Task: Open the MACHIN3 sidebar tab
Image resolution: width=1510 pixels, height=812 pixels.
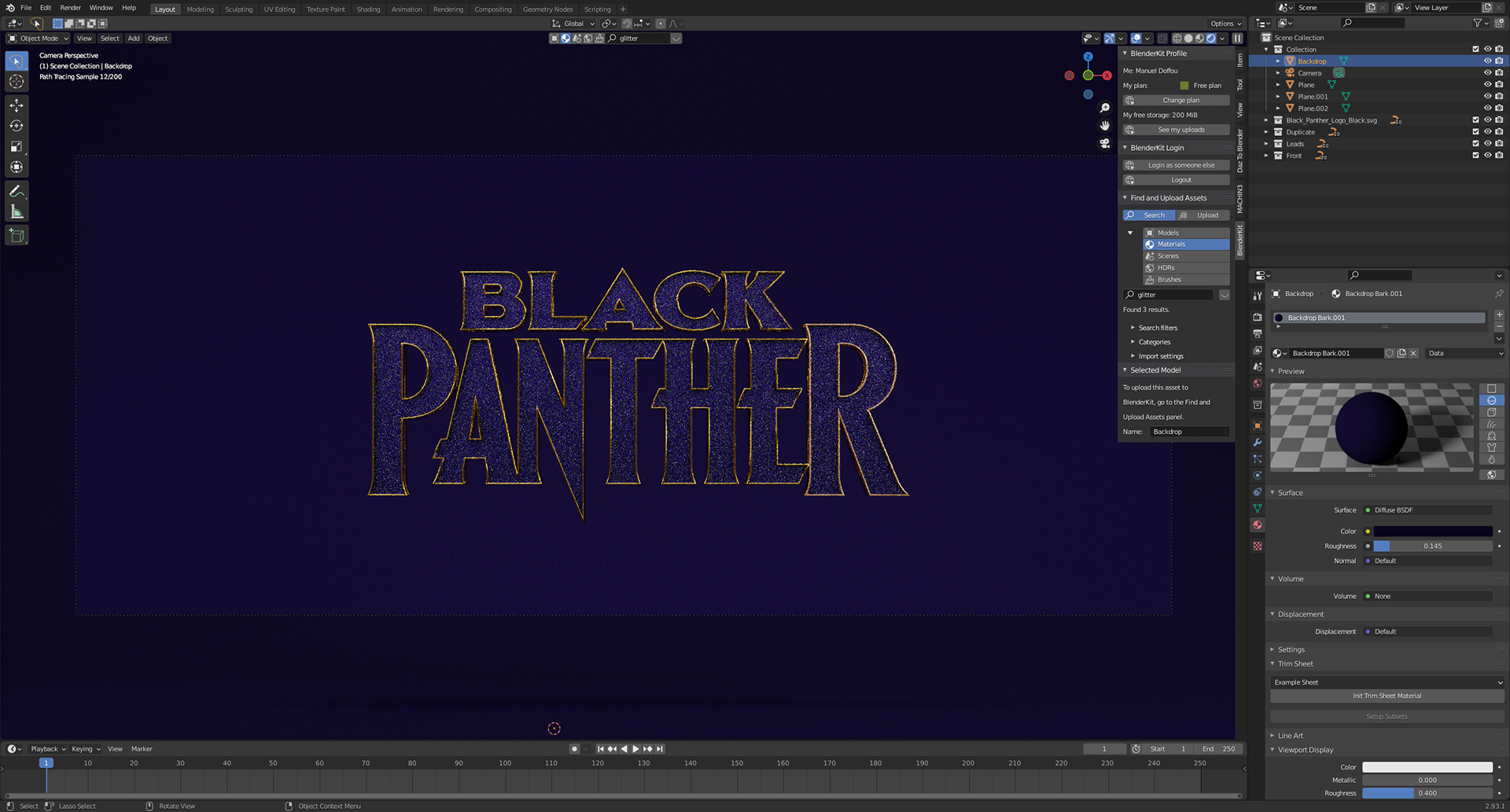Action: pos(1240,199)
